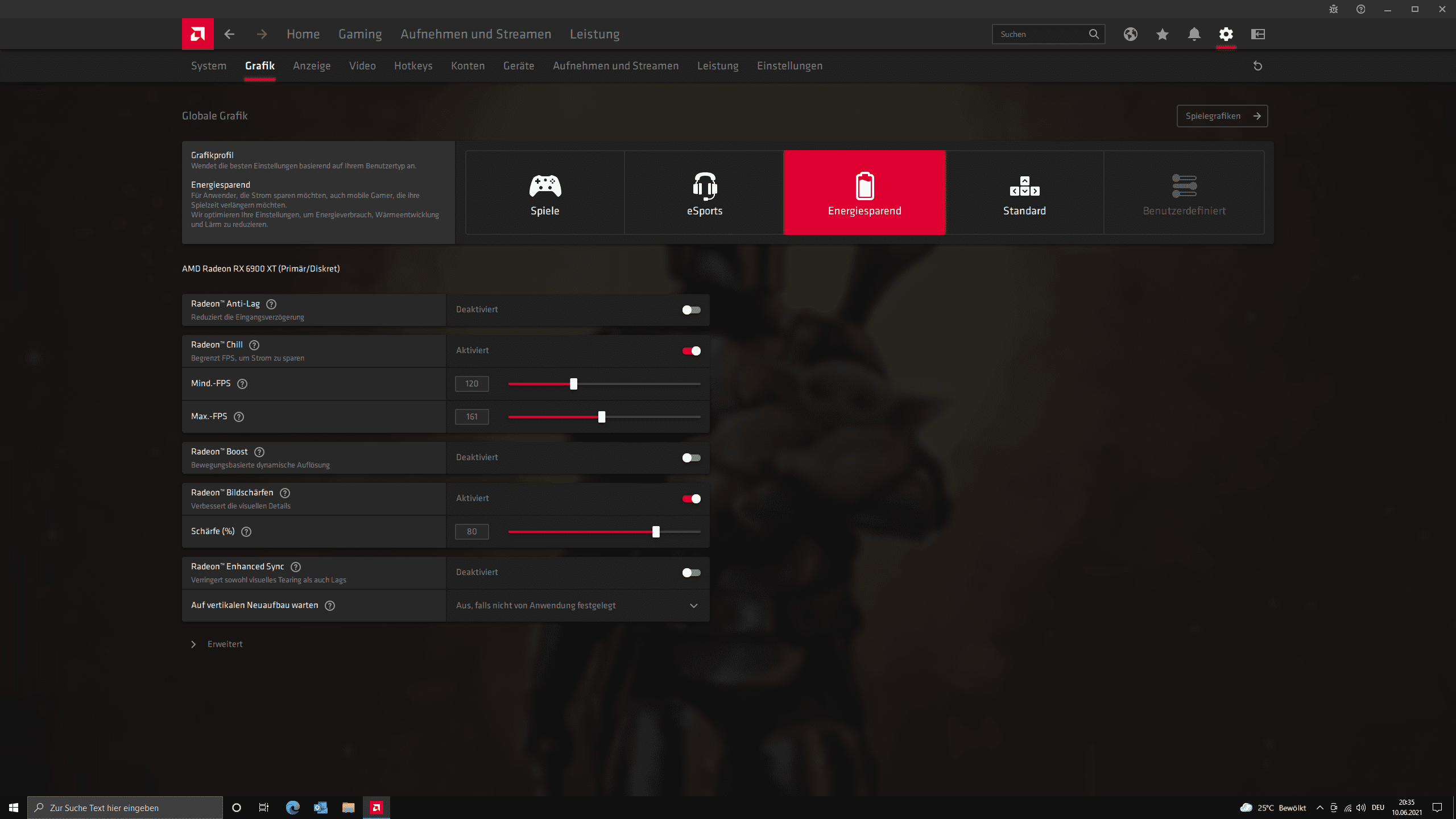This screenshot has width=1456, height=819.
Task: Click the search magnifier icon
Action: pos(1094,34)
